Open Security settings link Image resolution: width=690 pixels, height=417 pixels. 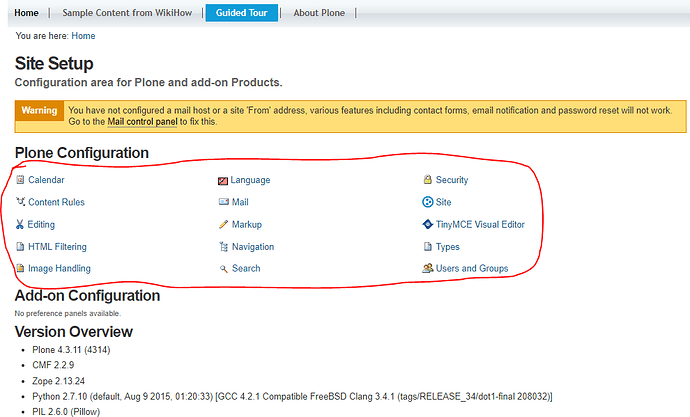452,180
